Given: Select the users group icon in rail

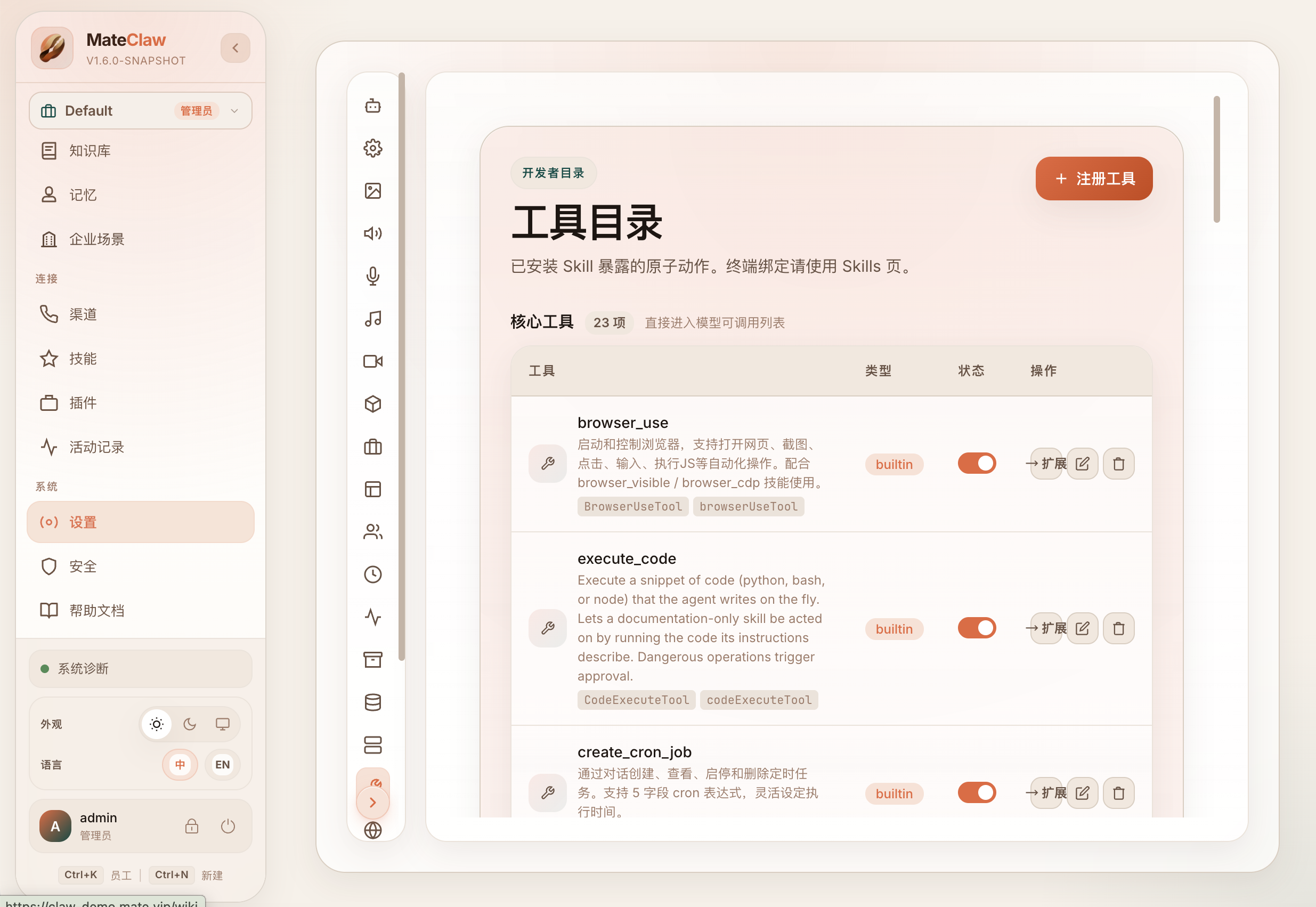Looking at the screenshot, I should [x=373, y=532].
